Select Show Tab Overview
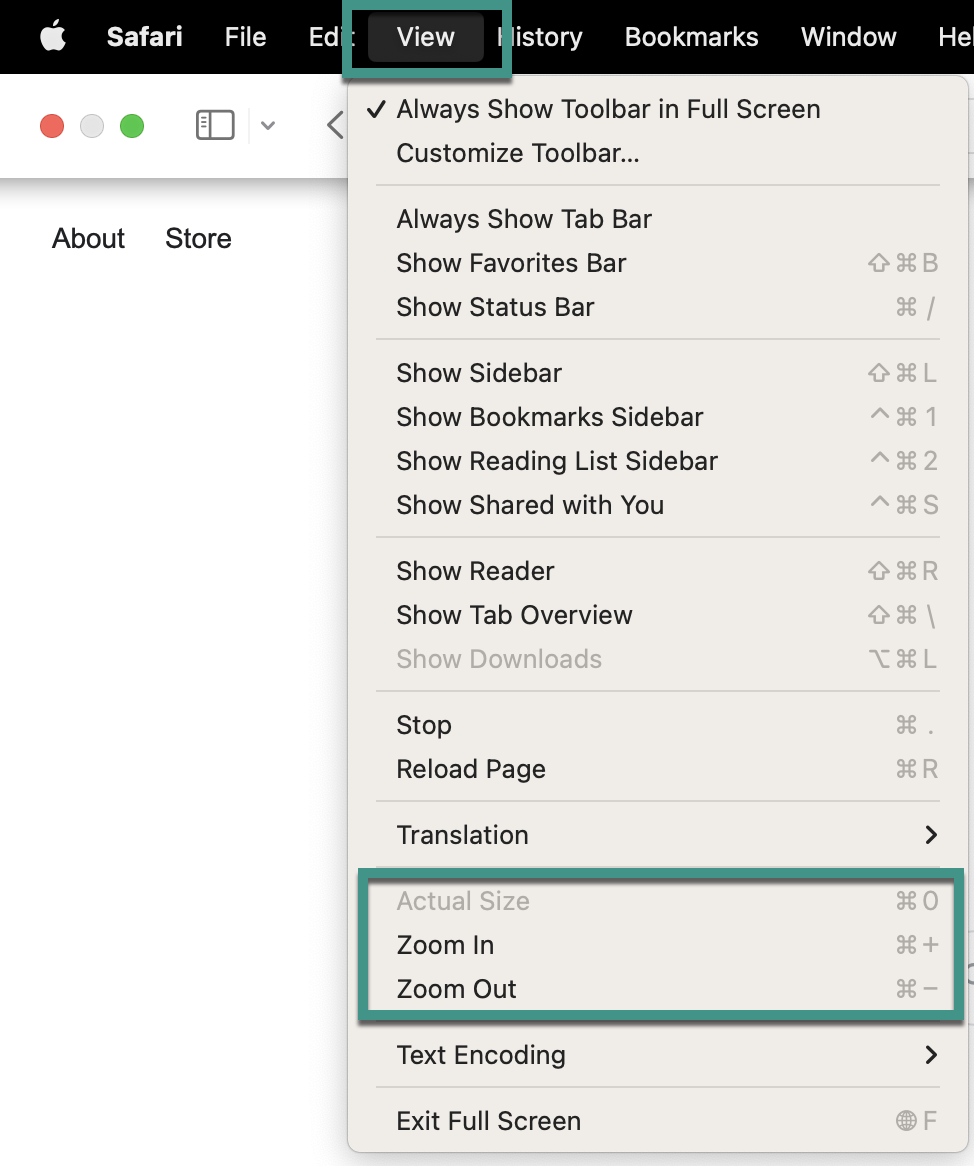 [514, 615]
